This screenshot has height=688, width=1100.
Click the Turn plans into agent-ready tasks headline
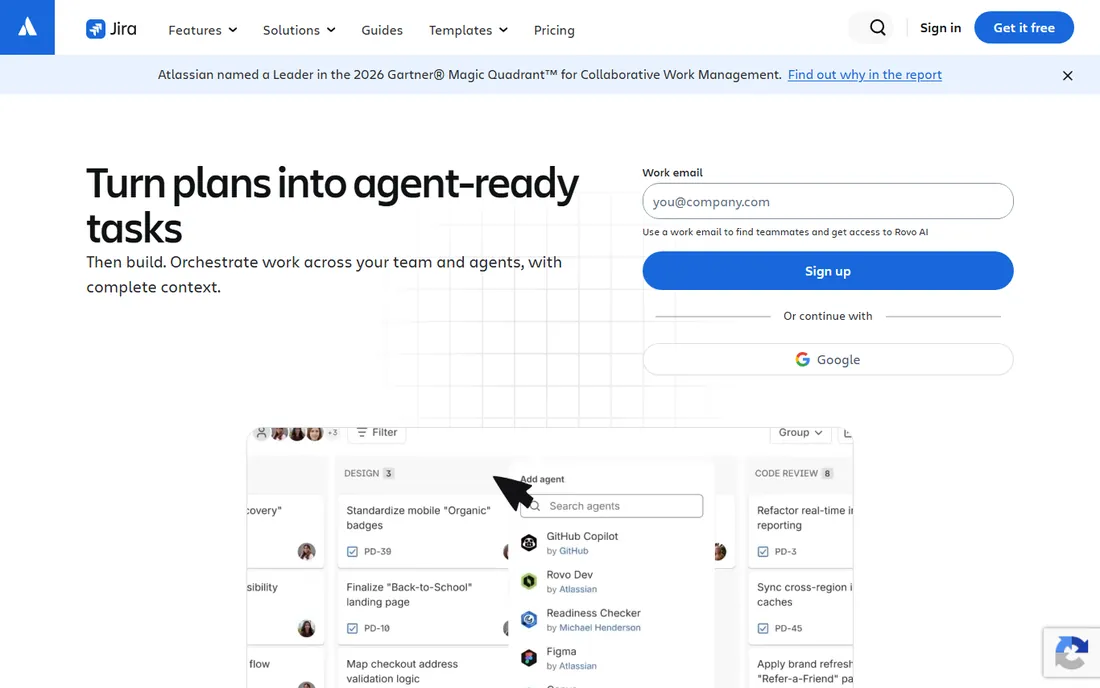click(x=332, y=205)
